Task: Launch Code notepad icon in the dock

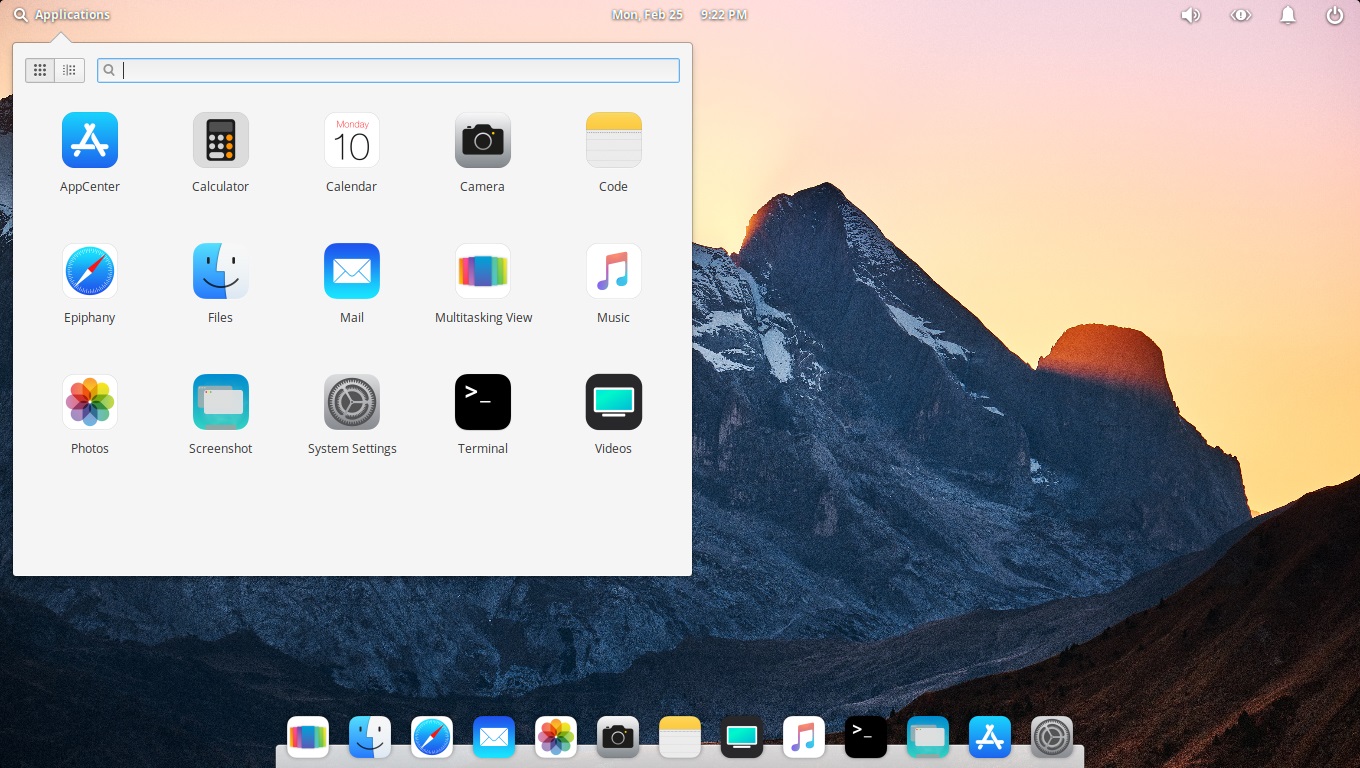Action: tap(680, 738)
